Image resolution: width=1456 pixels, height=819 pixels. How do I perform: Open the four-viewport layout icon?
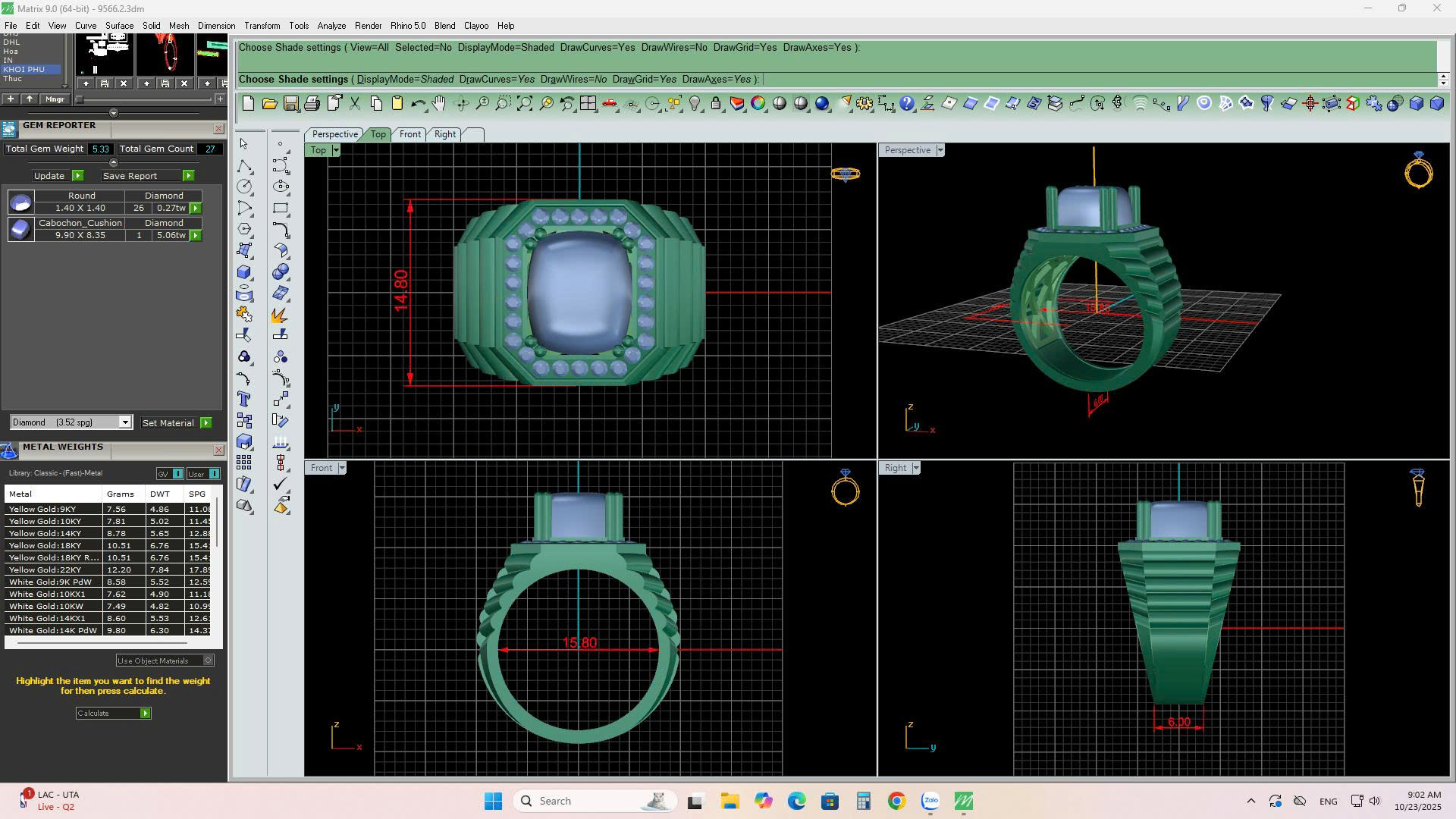pos(588,104)
